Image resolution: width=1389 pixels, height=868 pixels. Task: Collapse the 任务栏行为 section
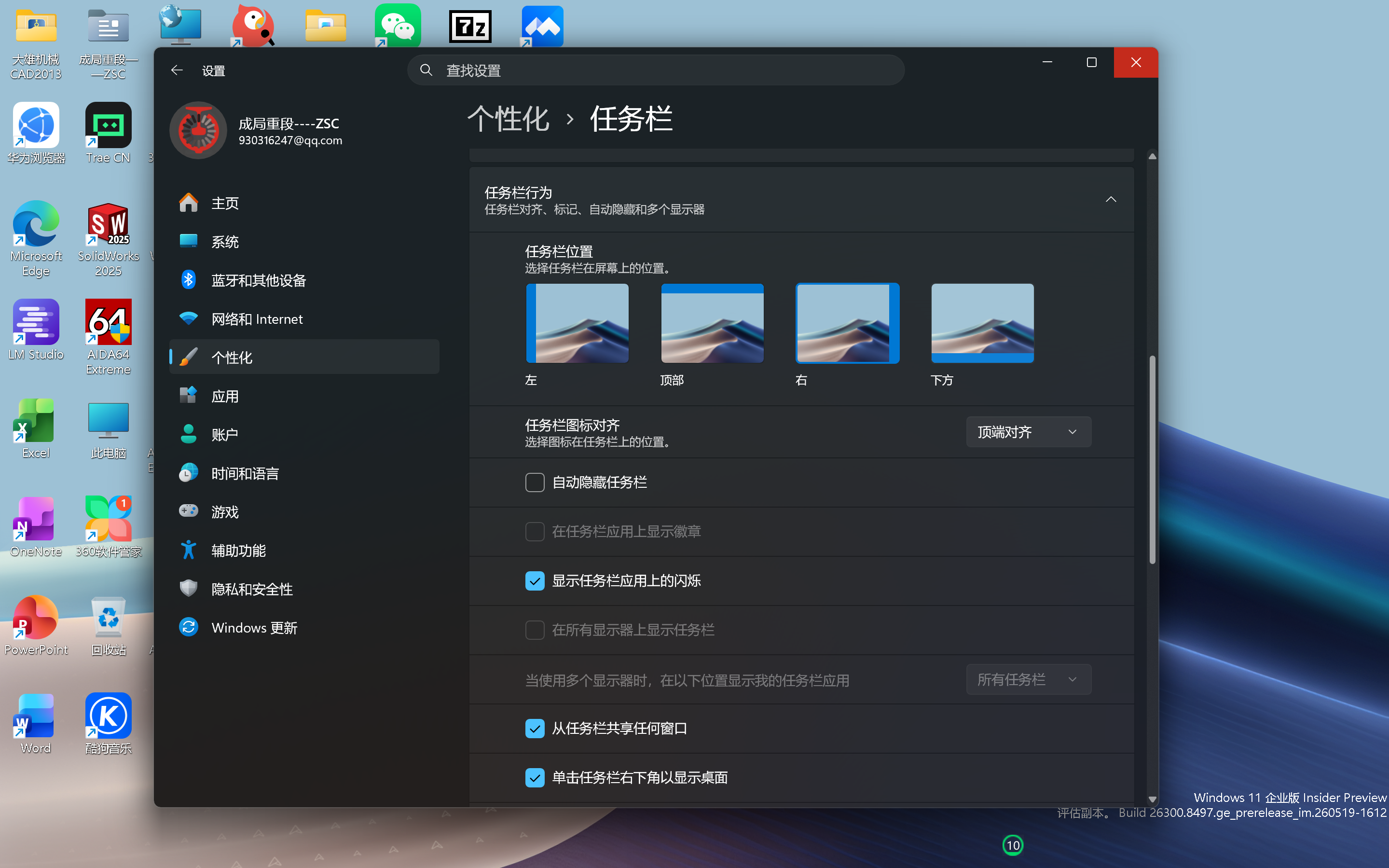click(1111, 199)
